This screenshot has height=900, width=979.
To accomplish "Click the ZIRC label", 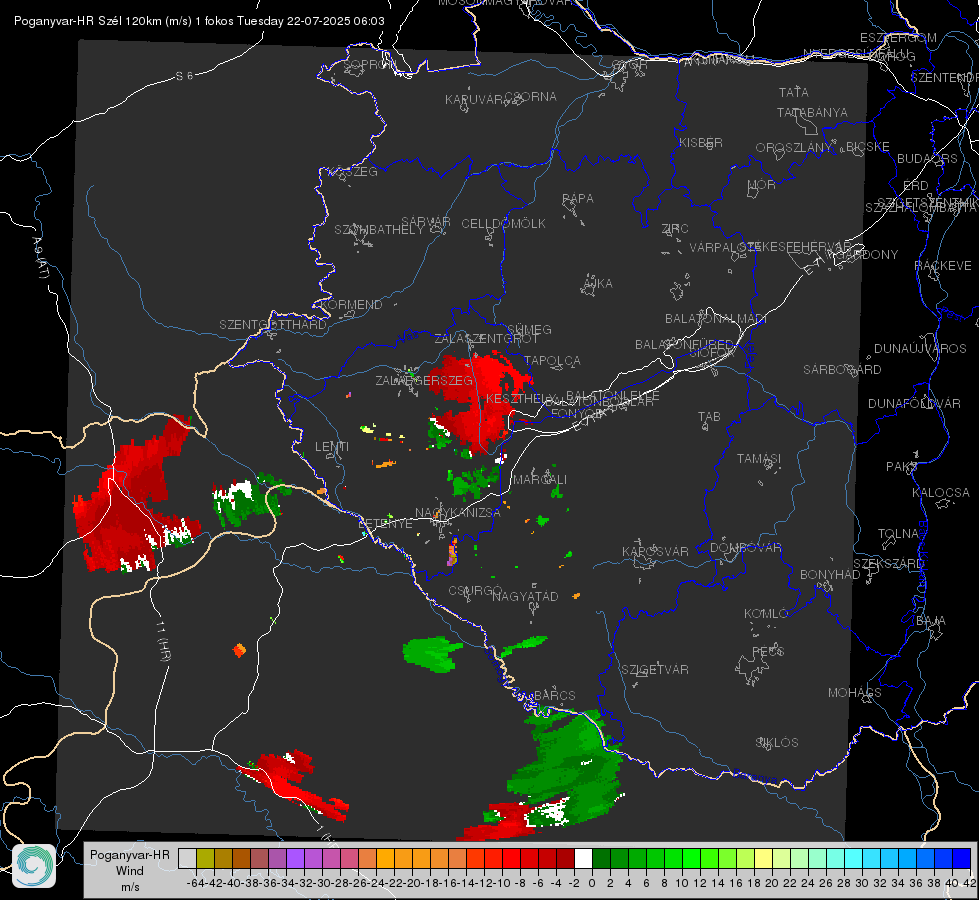I will (x=675, y=229).
